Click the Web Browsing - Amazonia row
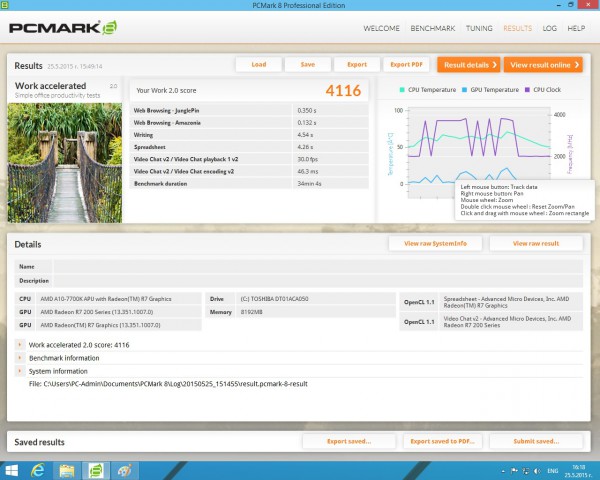The image size is (600, 480). (x=249, y=122)
